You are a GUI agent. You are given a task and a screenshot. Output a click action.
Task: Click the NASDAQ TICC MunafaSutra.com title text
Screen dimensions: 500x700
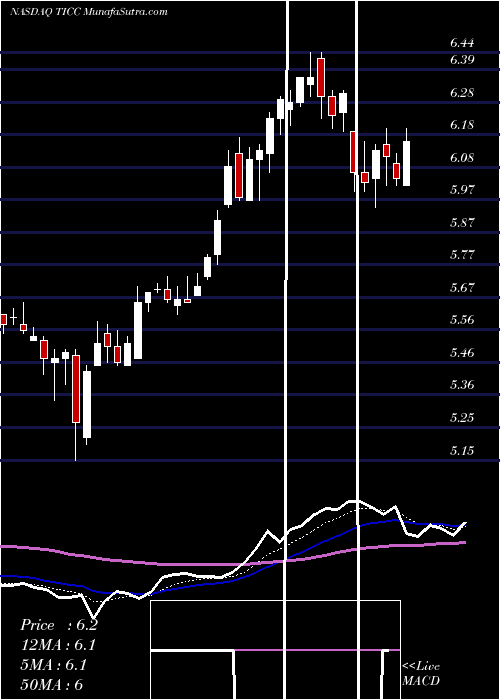tap(88, 11)
